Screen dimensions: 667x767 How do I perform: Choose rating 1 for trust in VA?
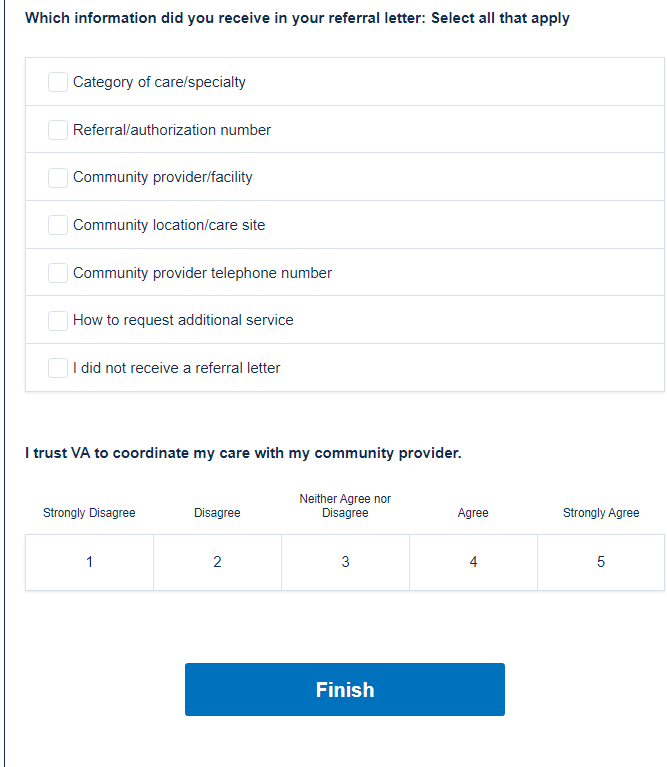tap(89, 562)
